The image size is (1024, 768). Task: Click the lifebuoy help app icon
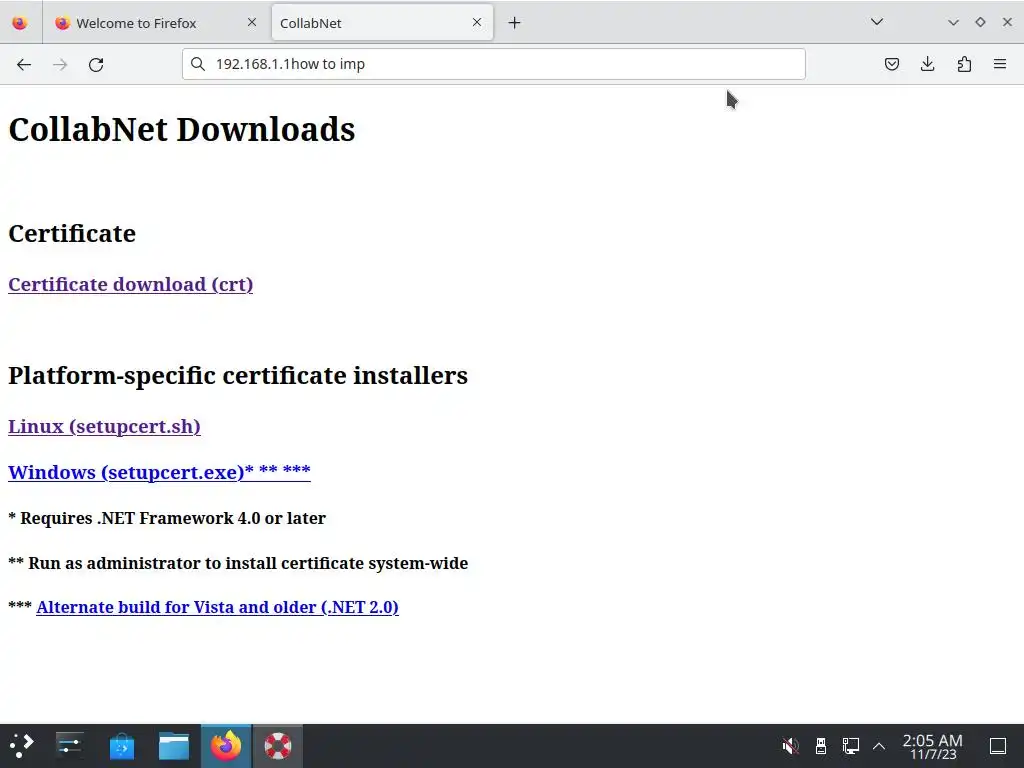[278, 746]
